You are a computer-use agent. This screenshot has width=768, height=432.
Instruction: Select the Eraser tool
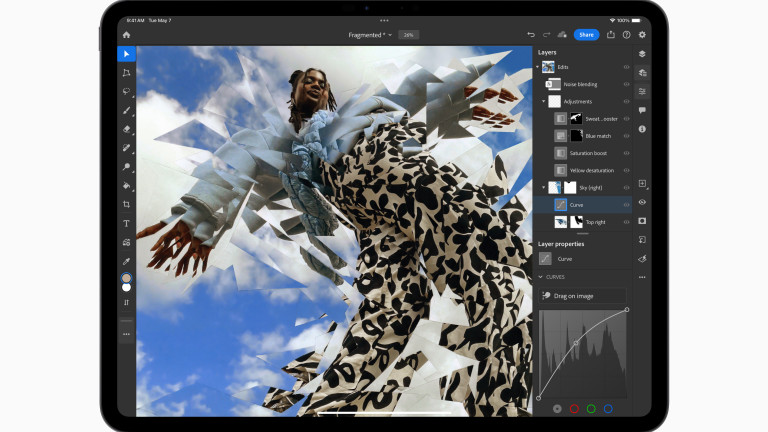pos(126,129)
